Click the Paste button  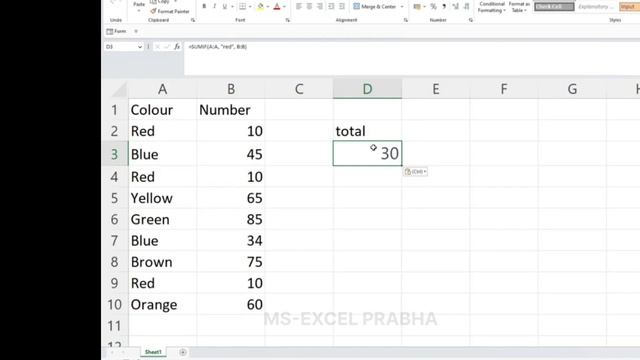[x=139, y=5]
